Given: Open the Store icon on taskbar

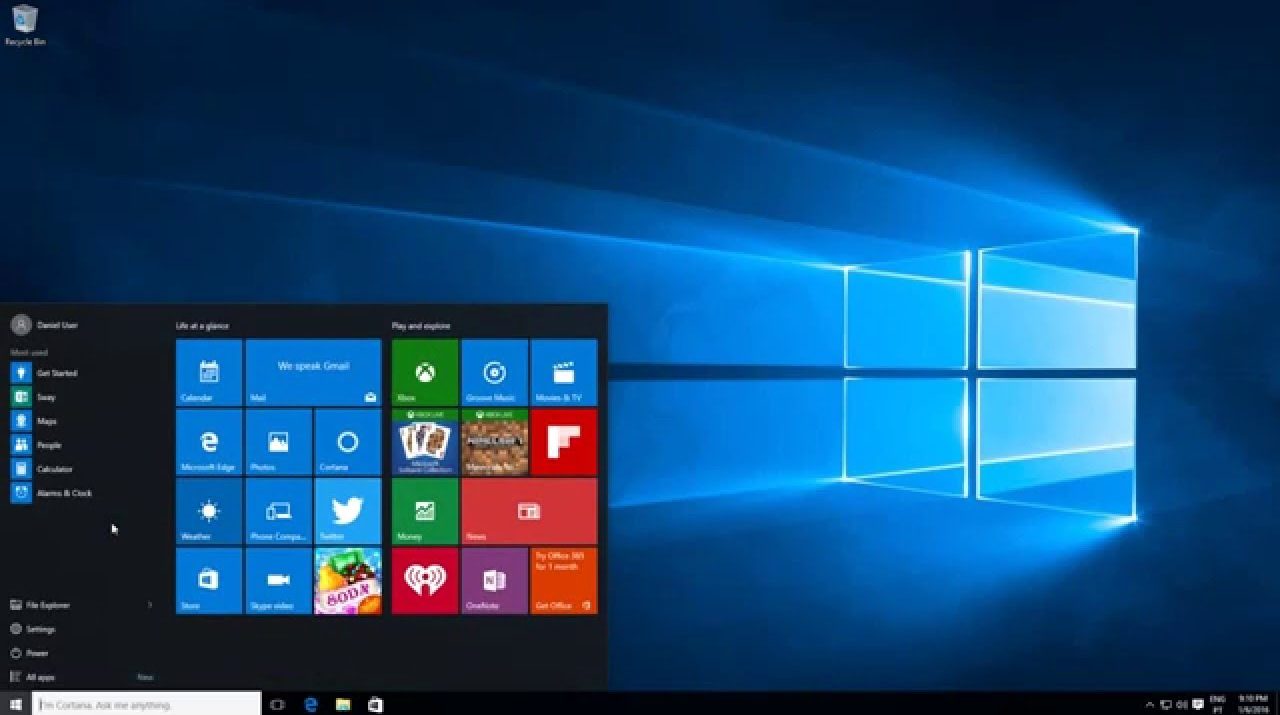Looking at the screenshot, I should tap(375, 704).
